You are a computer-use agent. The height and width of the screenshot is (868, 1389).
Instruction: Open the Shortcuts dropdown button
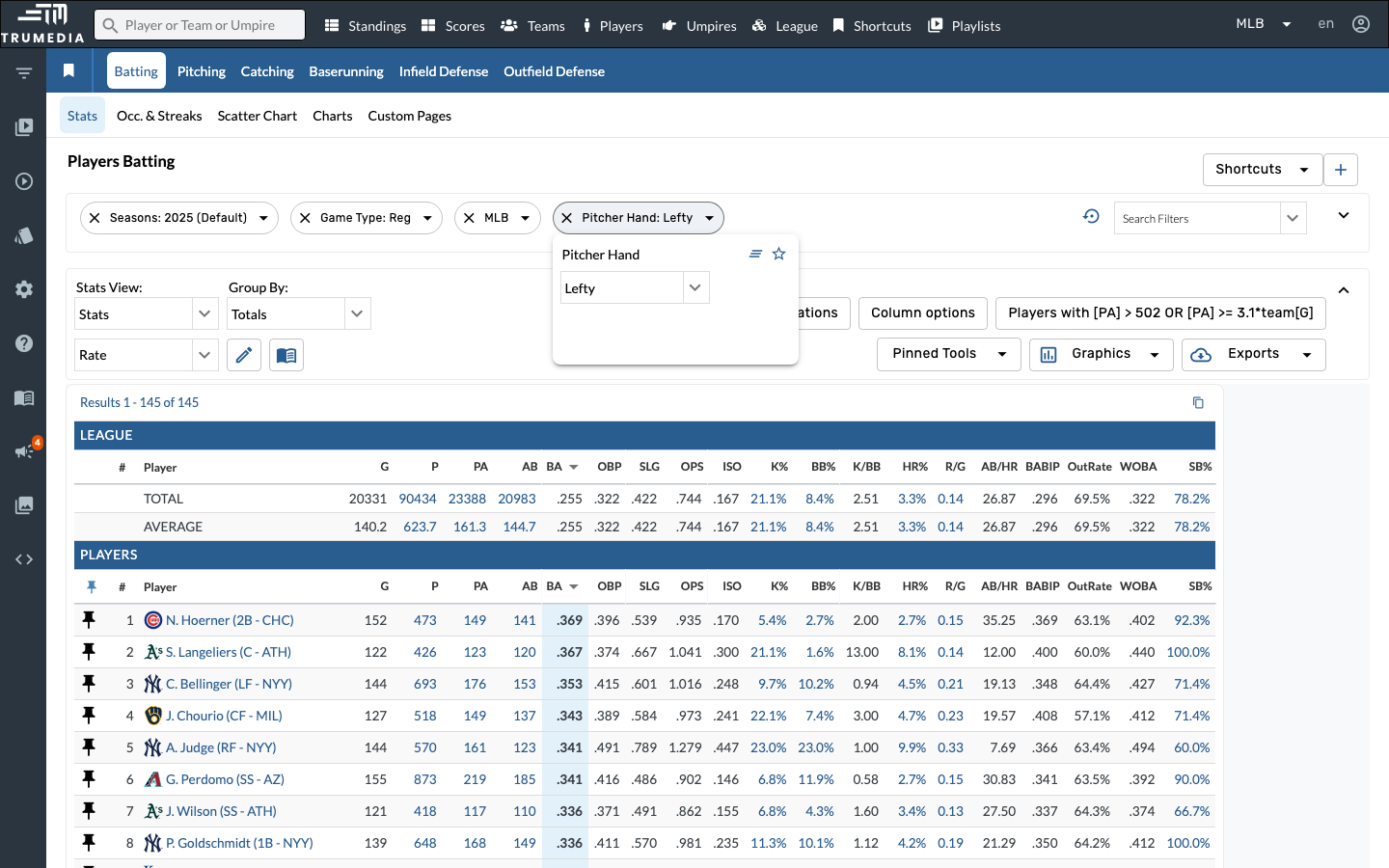(x=1263, y=170)
